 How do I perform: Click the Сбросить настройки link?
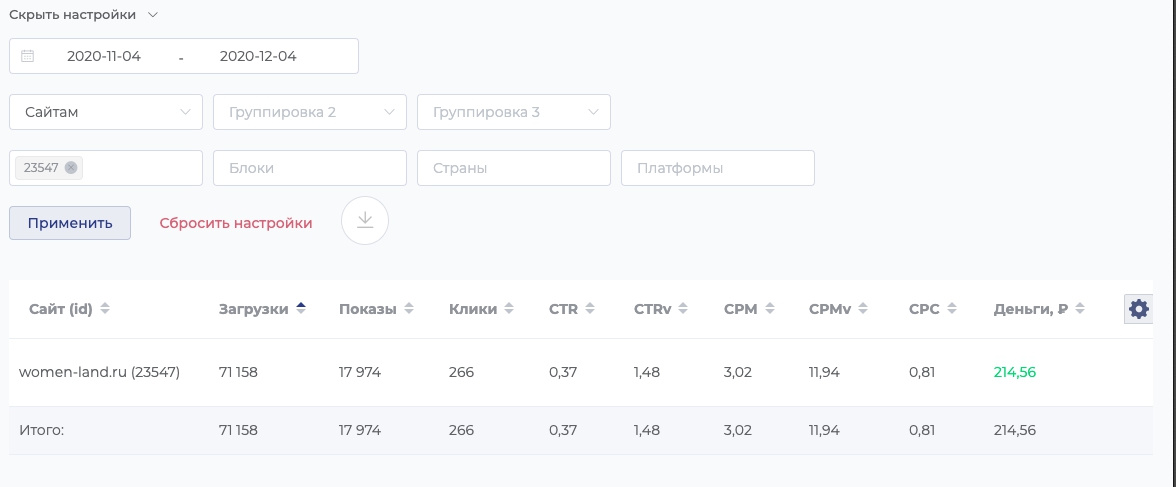(236, 223)
